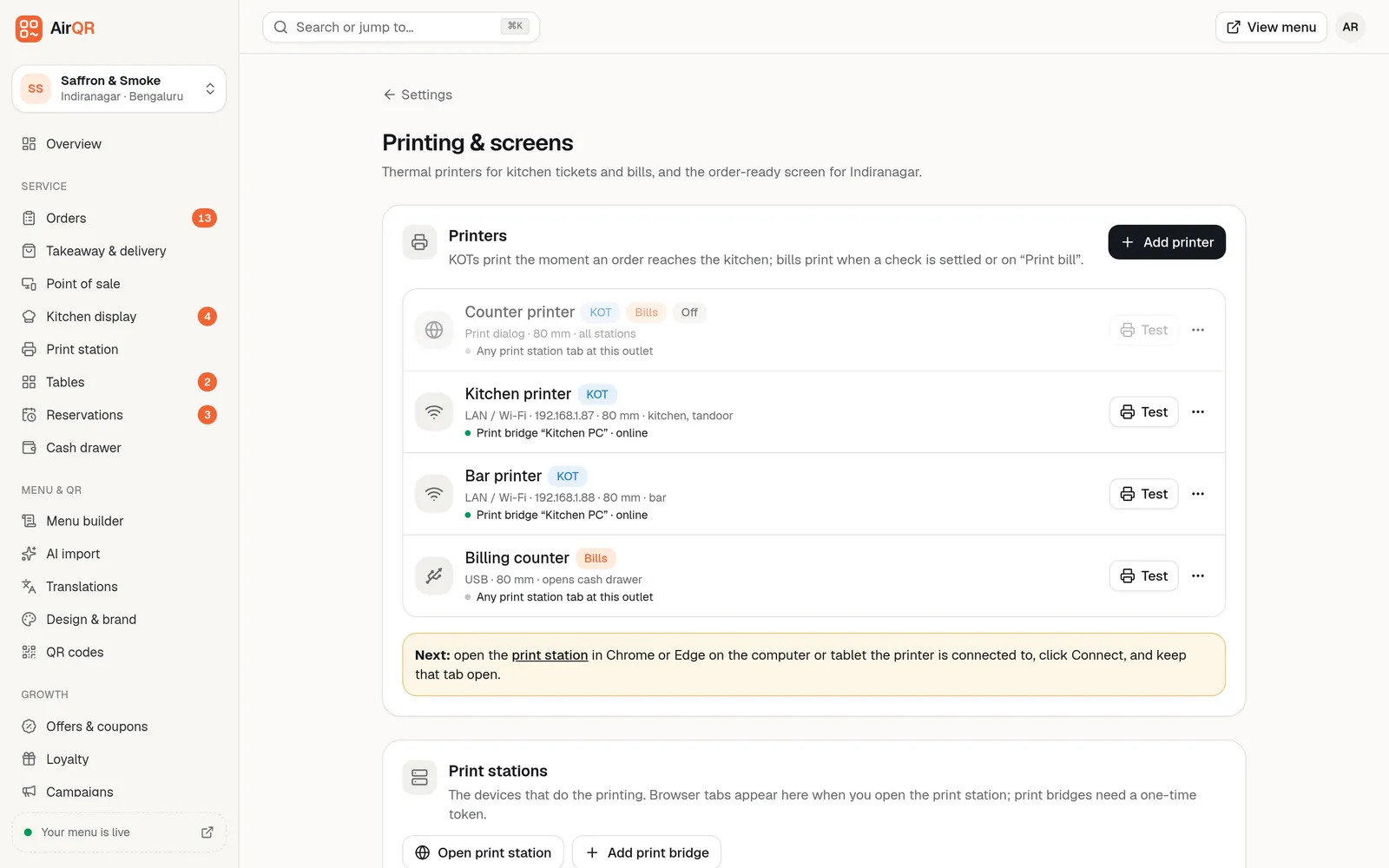Click the Tables grid icon
This screenshot has height=868, width=1389.
point(29,382)
